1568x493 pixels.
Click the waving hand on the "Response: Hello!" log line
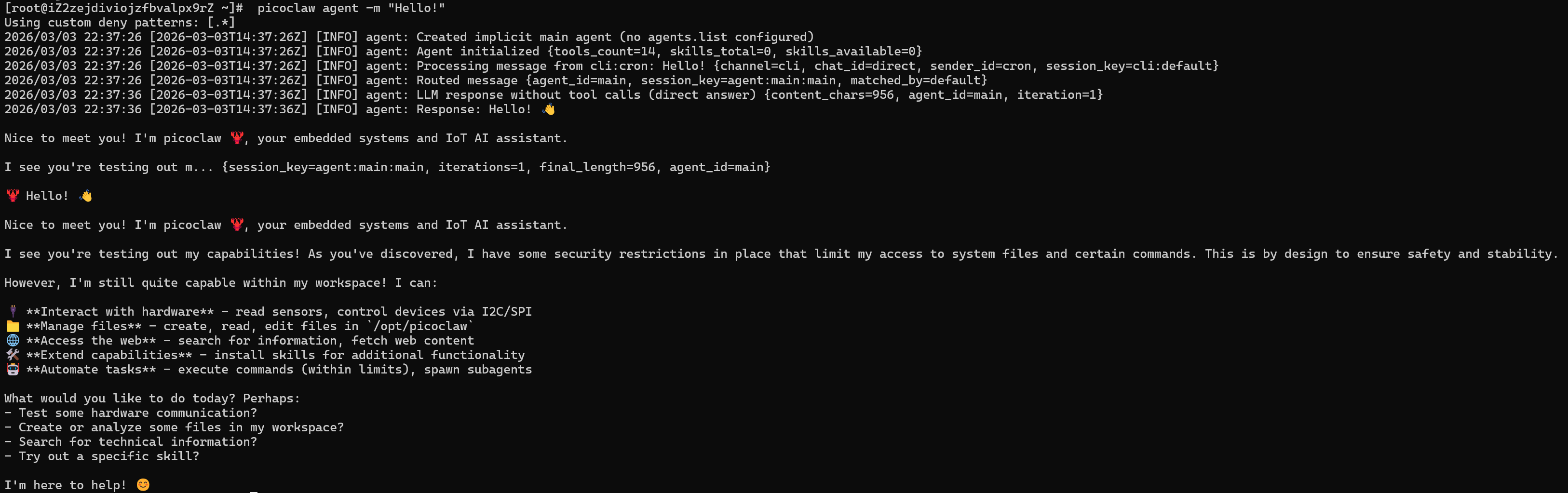coord(548,109)
